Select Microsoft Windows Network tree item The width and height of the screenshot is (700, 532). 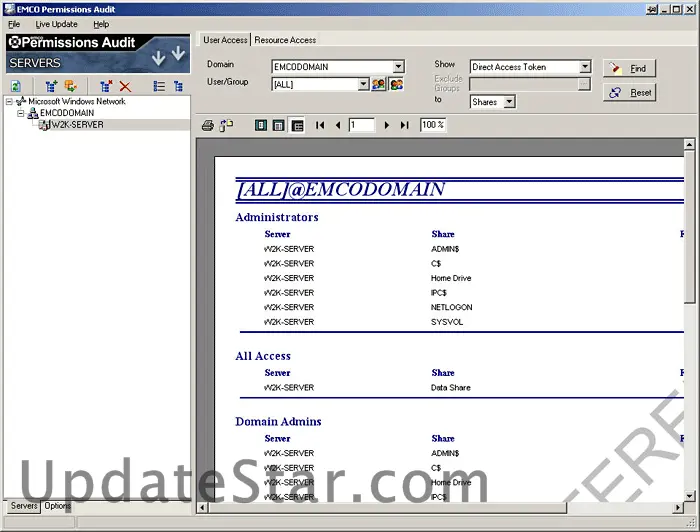pyautogui.click(x=77, y=101)
